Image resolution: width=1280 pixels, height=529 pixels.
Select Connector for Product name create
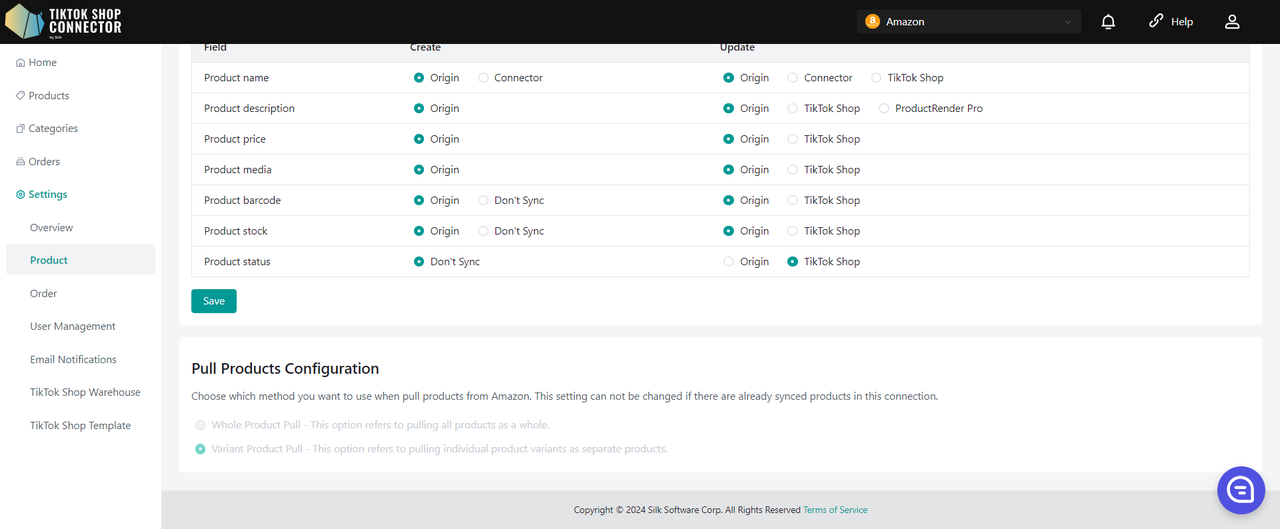pyautogui.click(x=484, y=78)
